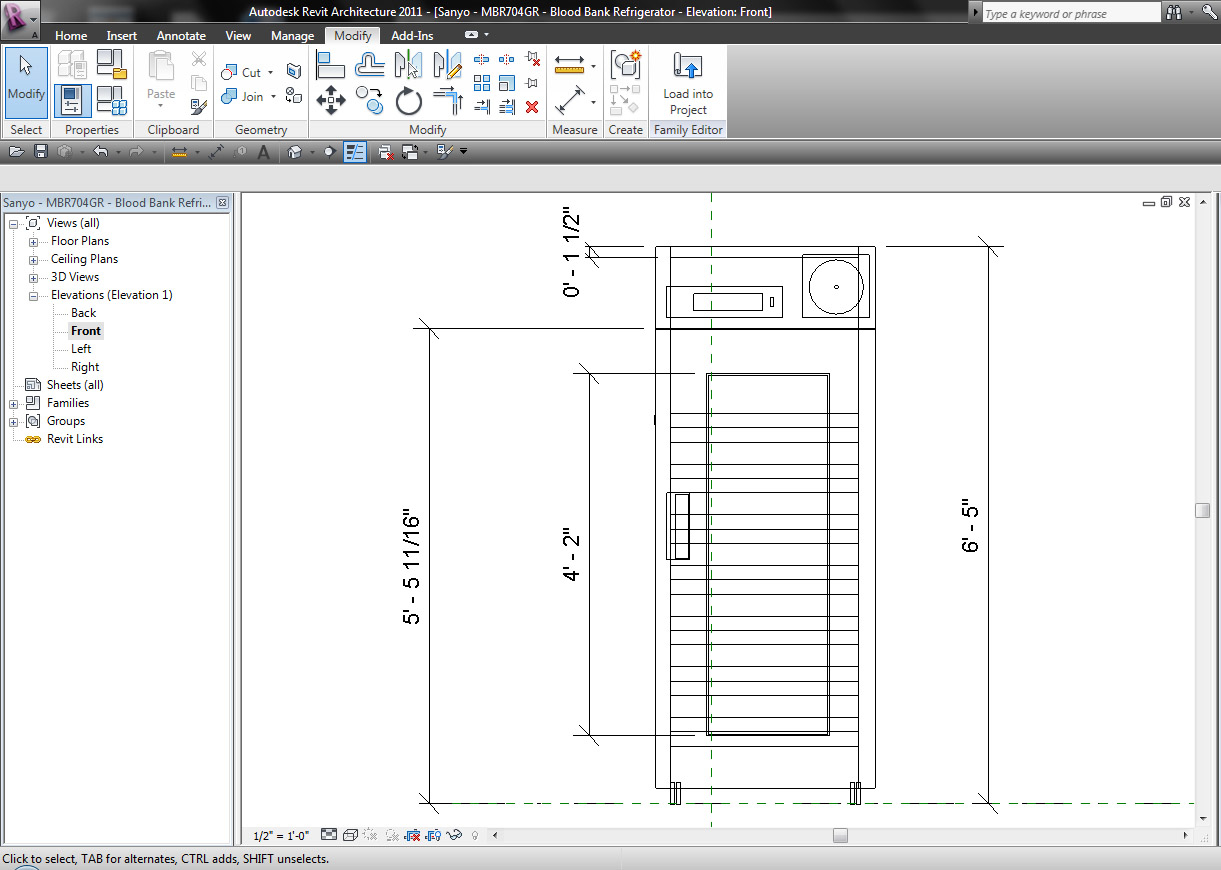Screen dimensions: 1221x870
Task: Select the Move tool in the Modify panel
Action: coord(332,100)
